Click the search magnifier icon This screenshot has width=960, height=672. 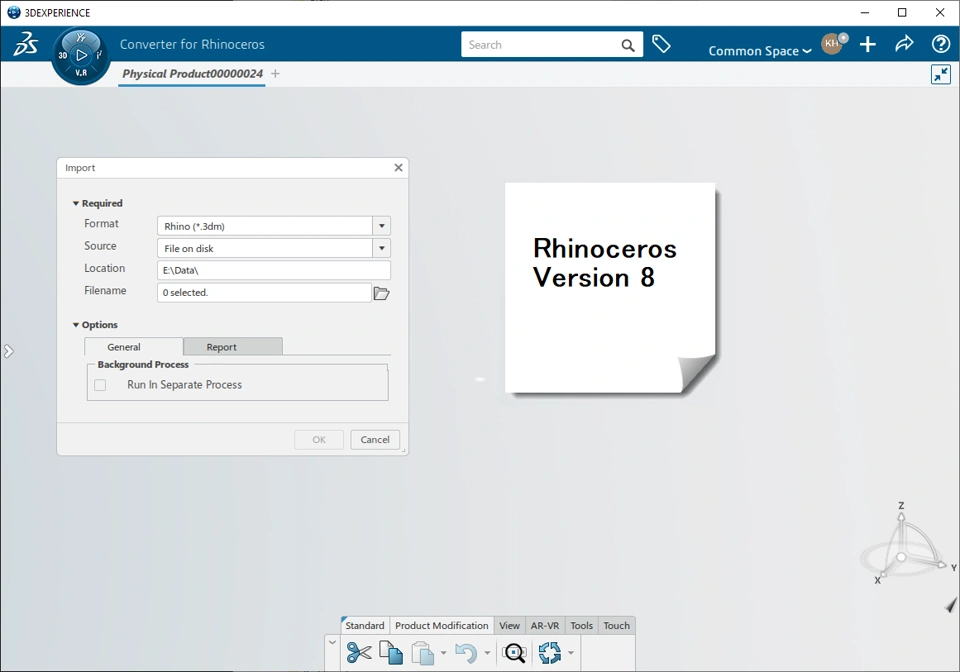(x=628, y=45)
